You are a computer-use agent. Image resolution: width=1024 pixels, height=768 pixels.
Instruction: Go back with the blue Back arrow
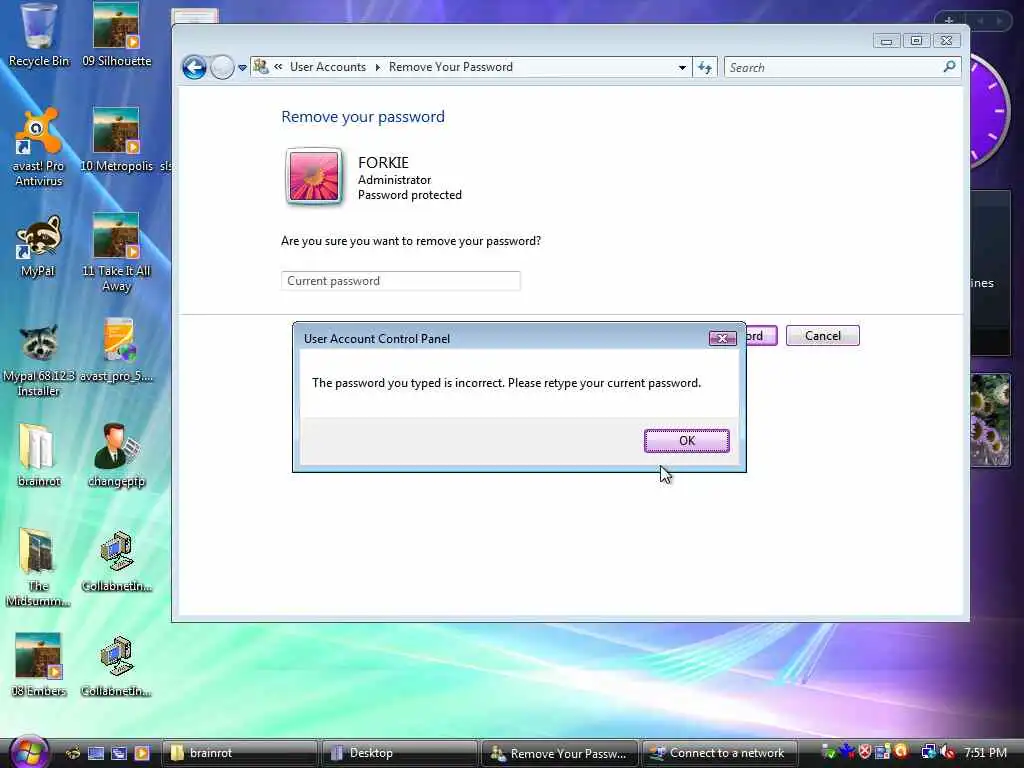point(195,67)
